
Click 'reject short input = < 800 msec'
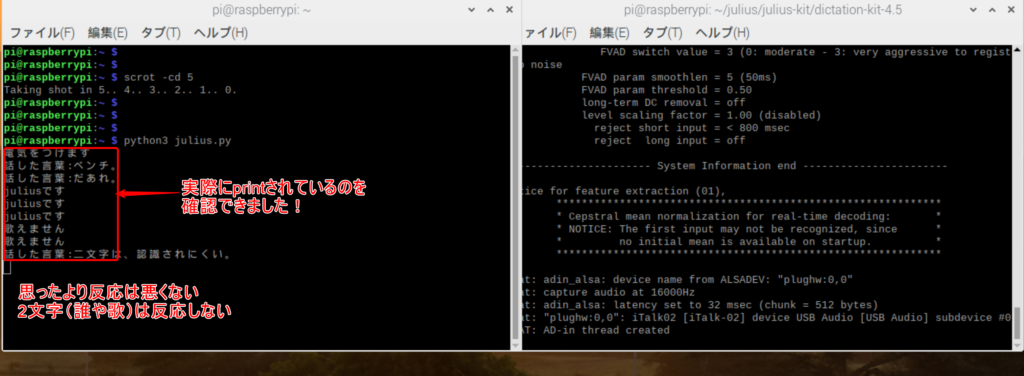tap(692, 128)
